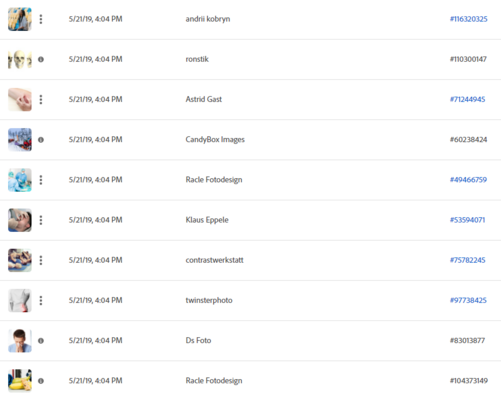Screen dimensions: 501x399
Task: Open asset link #116320325
Action: (469, 19)
